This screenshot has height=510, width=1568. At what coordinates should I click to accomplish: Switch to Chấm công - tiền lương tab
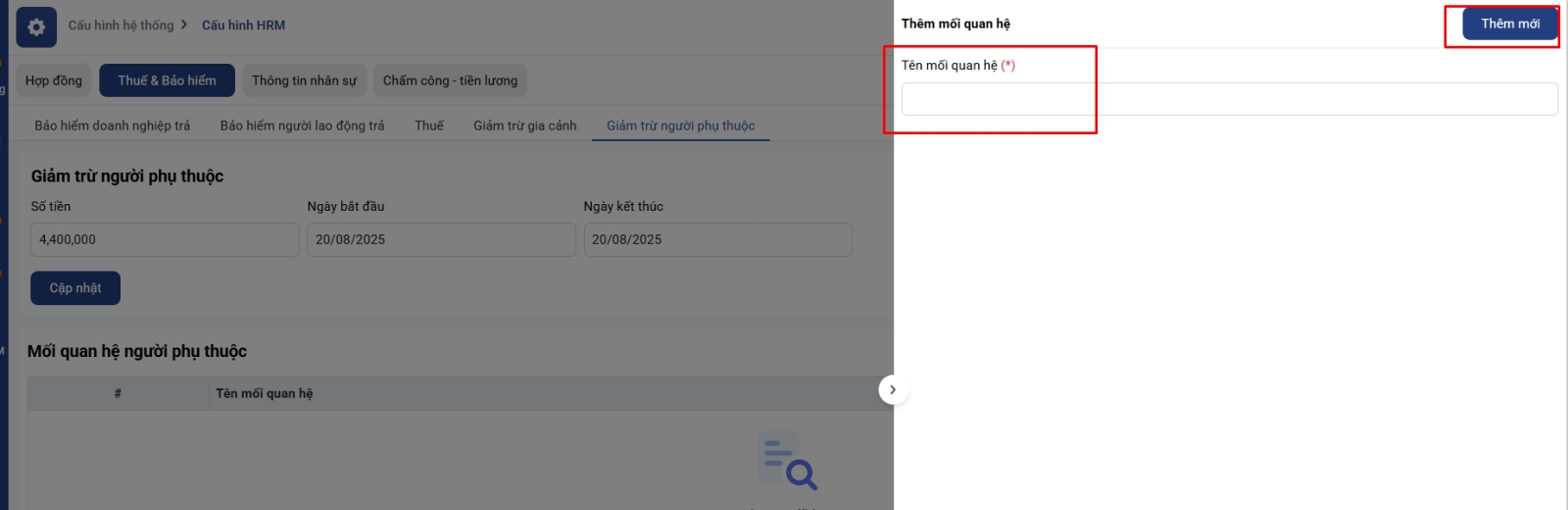(x=450, y=80)
